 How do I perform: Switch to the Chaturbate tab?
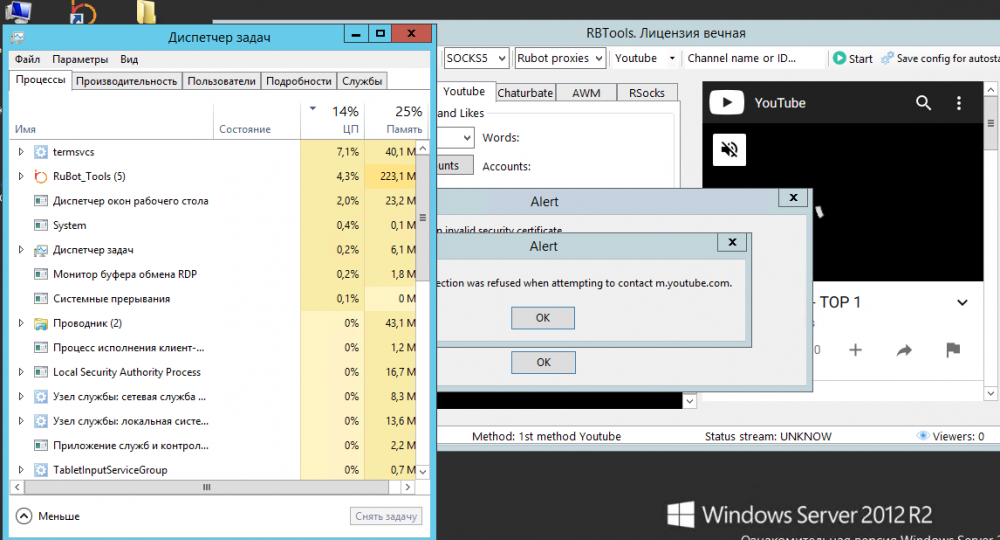point(525,93)
